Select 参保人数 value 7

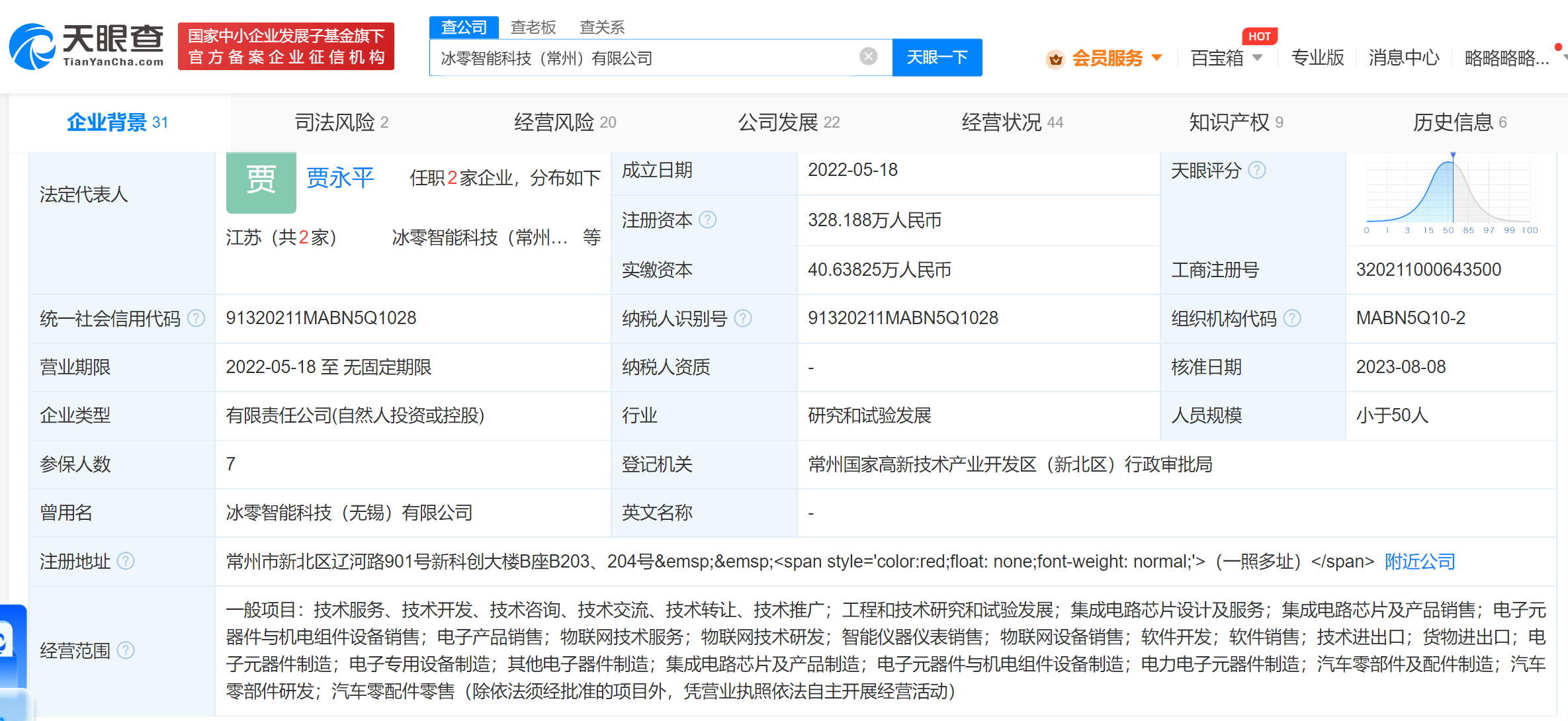point(231,464)
